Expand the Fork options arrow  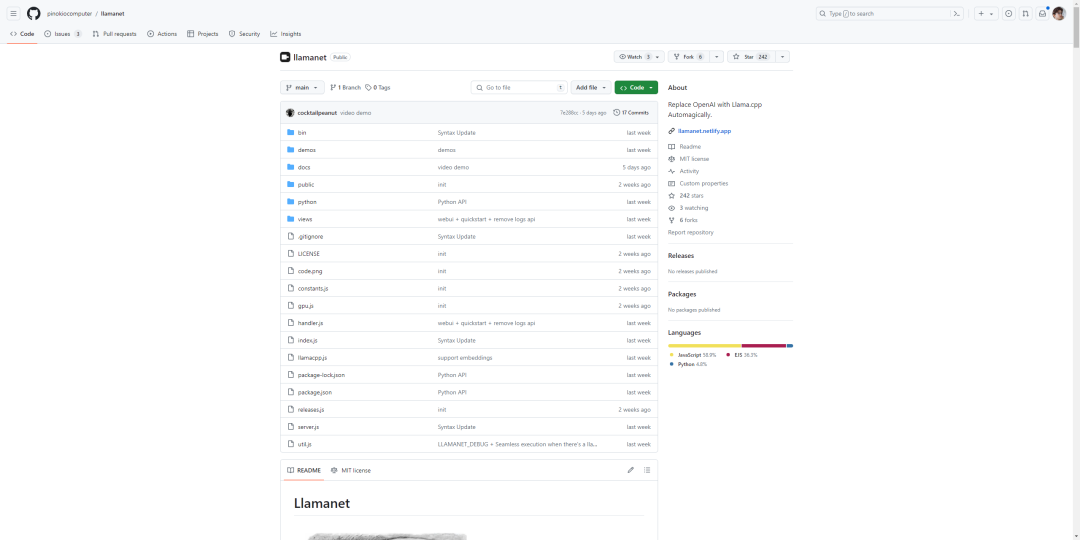click(716, 57)
